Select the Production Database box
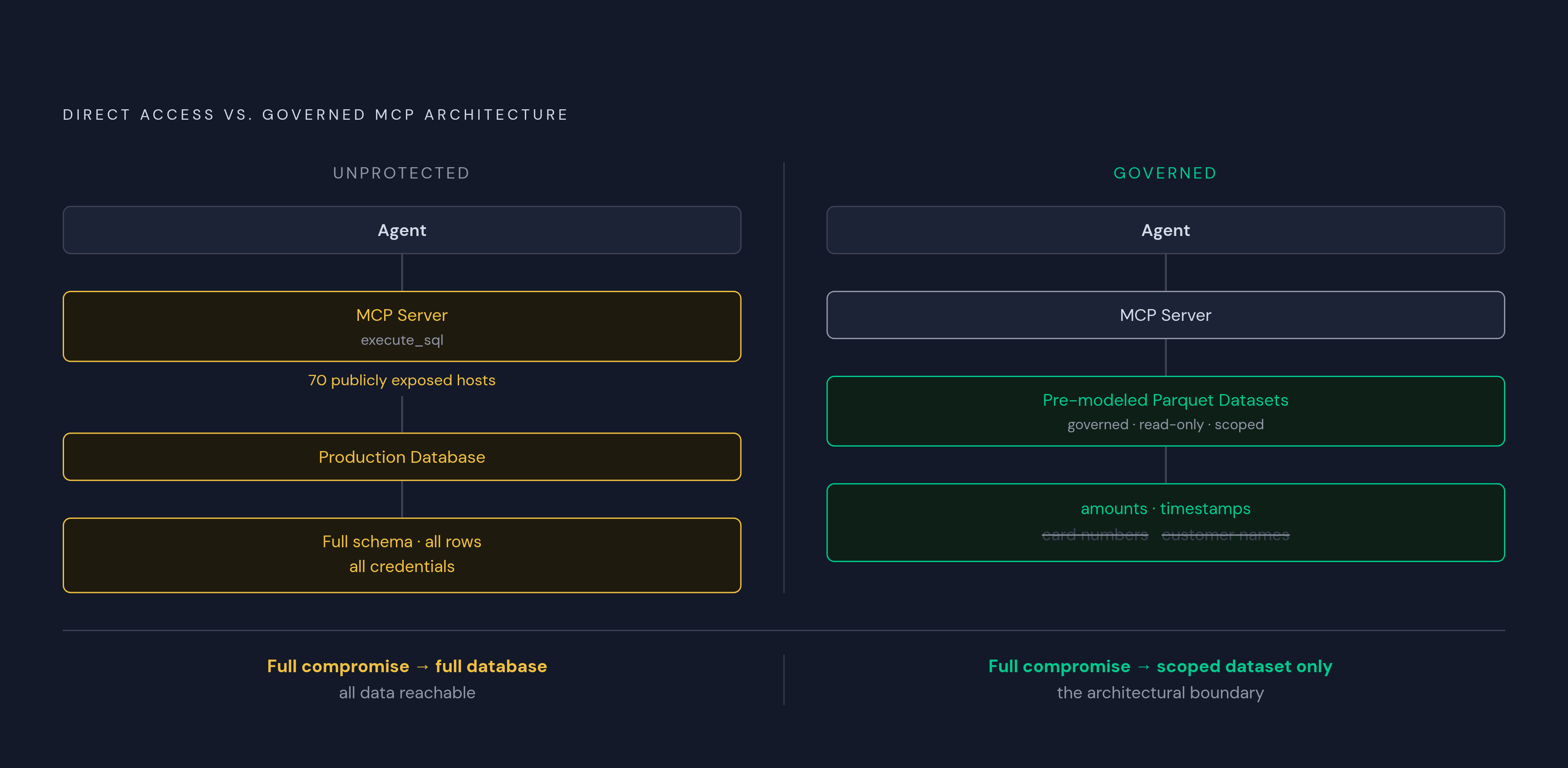The width and height of the screenshot is (1568, 768). [x=402, y=457]
